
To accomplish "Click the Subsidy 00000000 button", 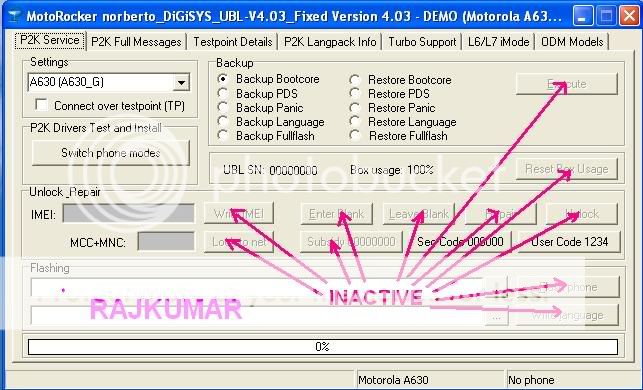I will point(351,242).
